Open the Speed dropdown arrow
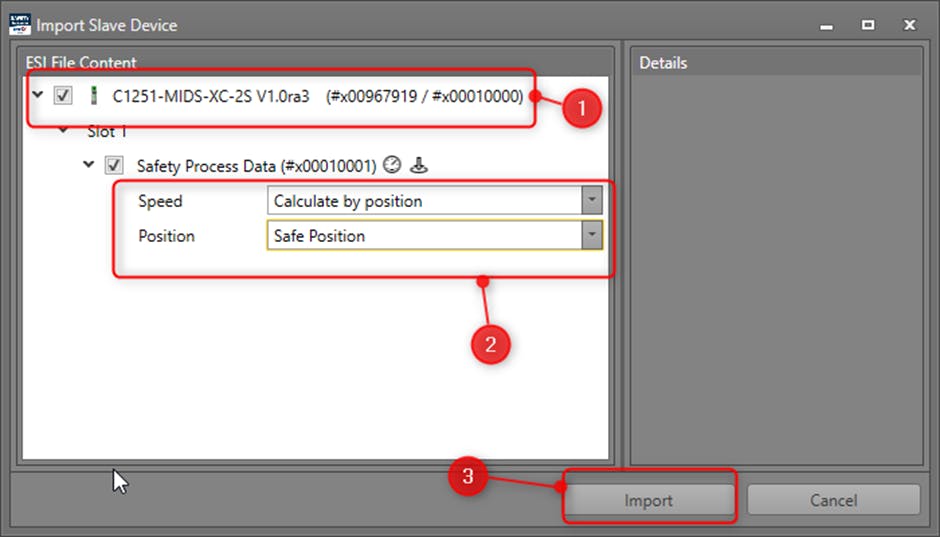This screenshot has height=537, width=940. [x=592, y=201]
